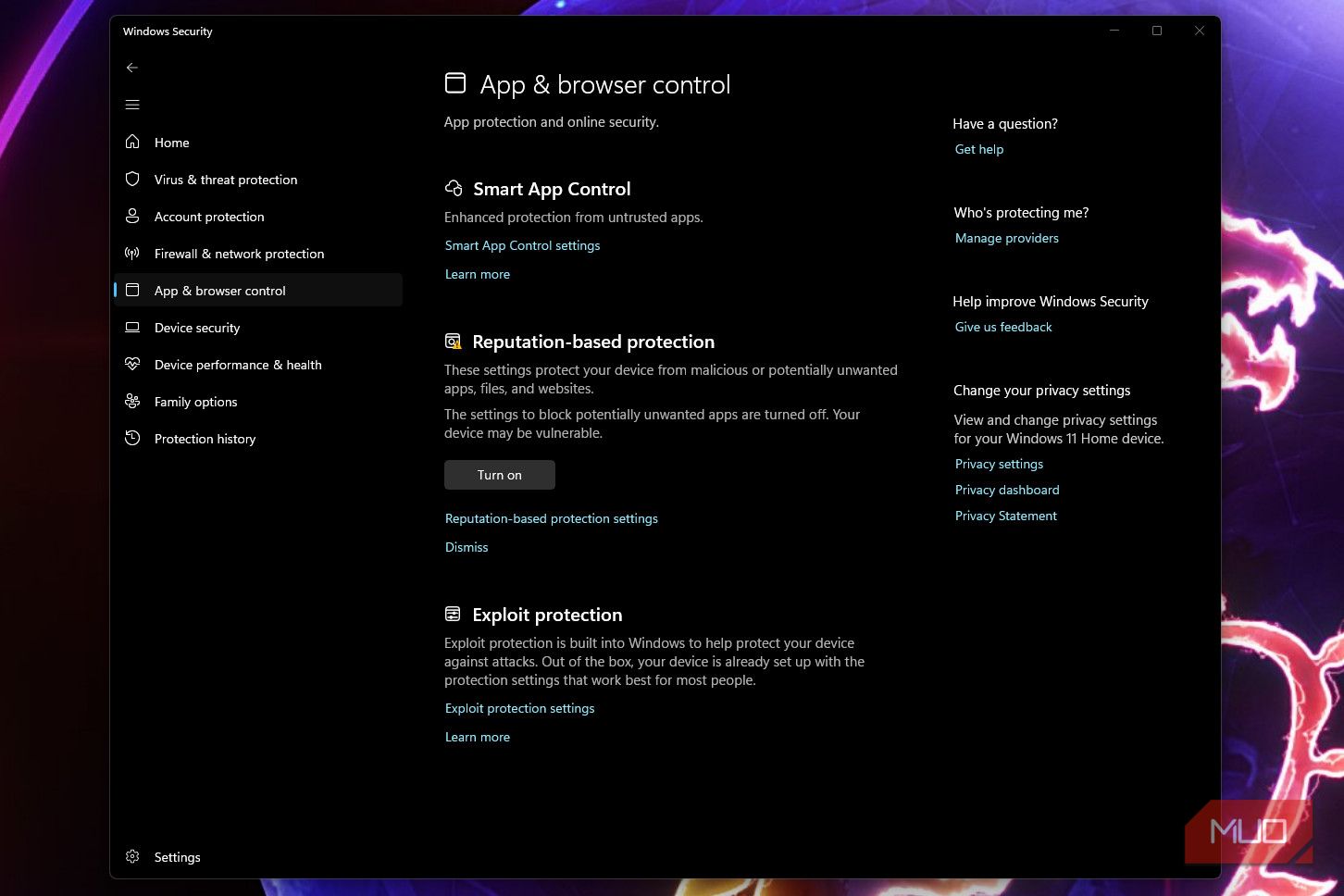Image resolution: width=1344 pixels, height=896 pixels.
Task: Open Settings at the sidebar bottom
Action: [258, 857]
